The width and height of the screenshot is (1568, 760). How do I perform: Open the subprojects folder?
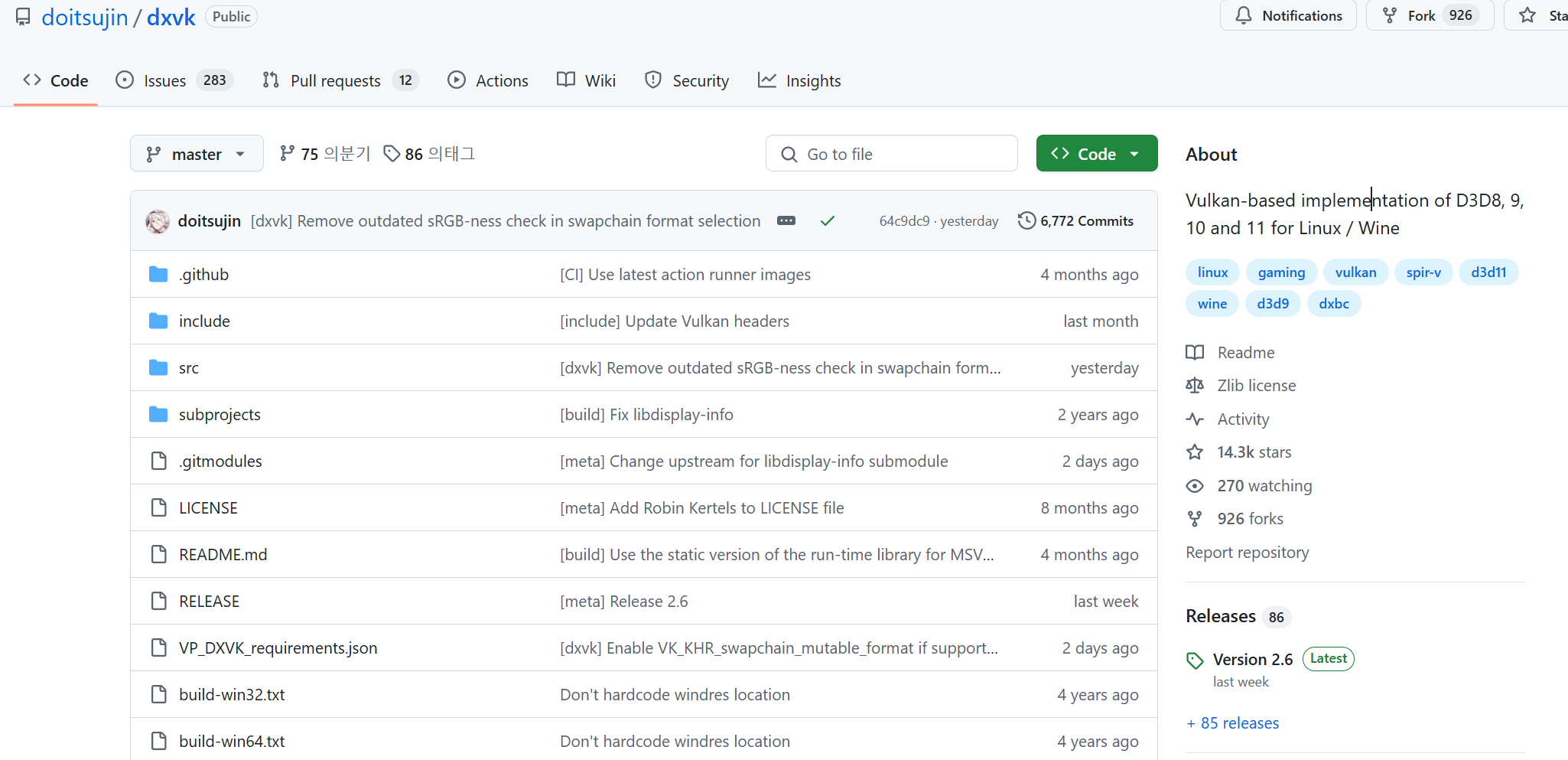click(x=220, y=415)
